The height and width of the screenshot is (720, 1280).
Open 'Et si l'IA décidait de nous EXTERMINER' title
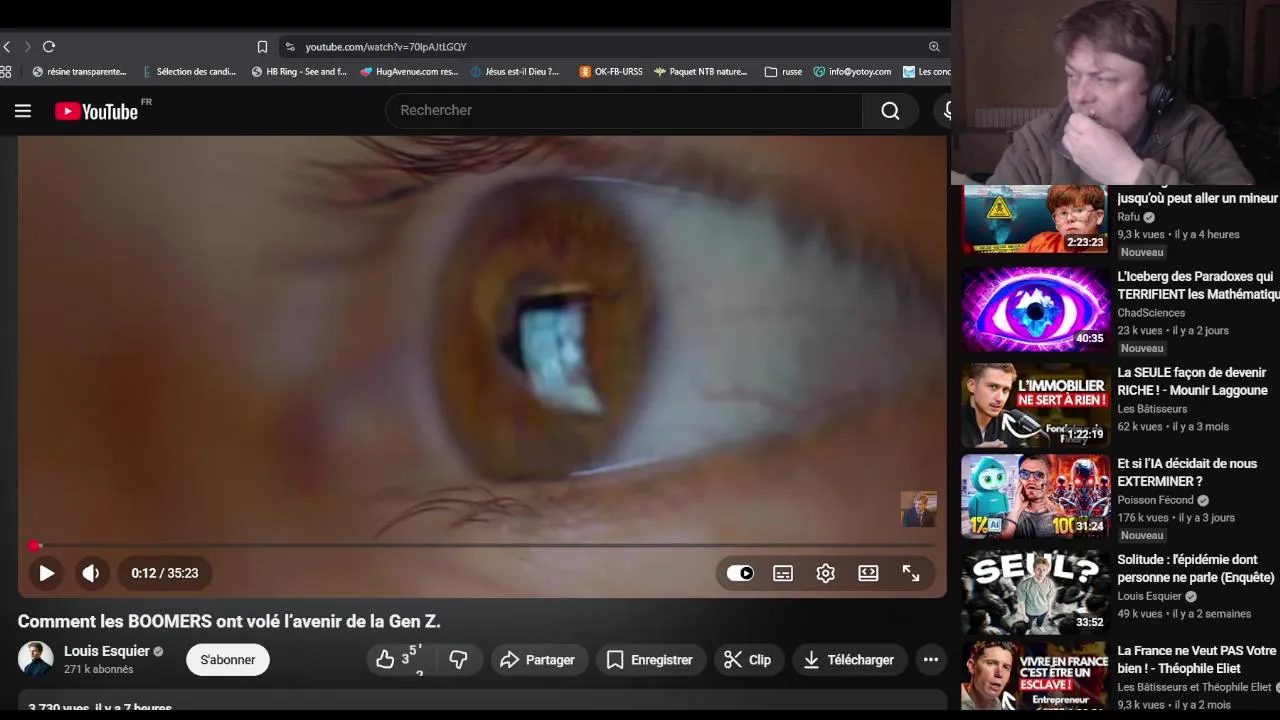pyautogui.click(x=1187, y=473)
